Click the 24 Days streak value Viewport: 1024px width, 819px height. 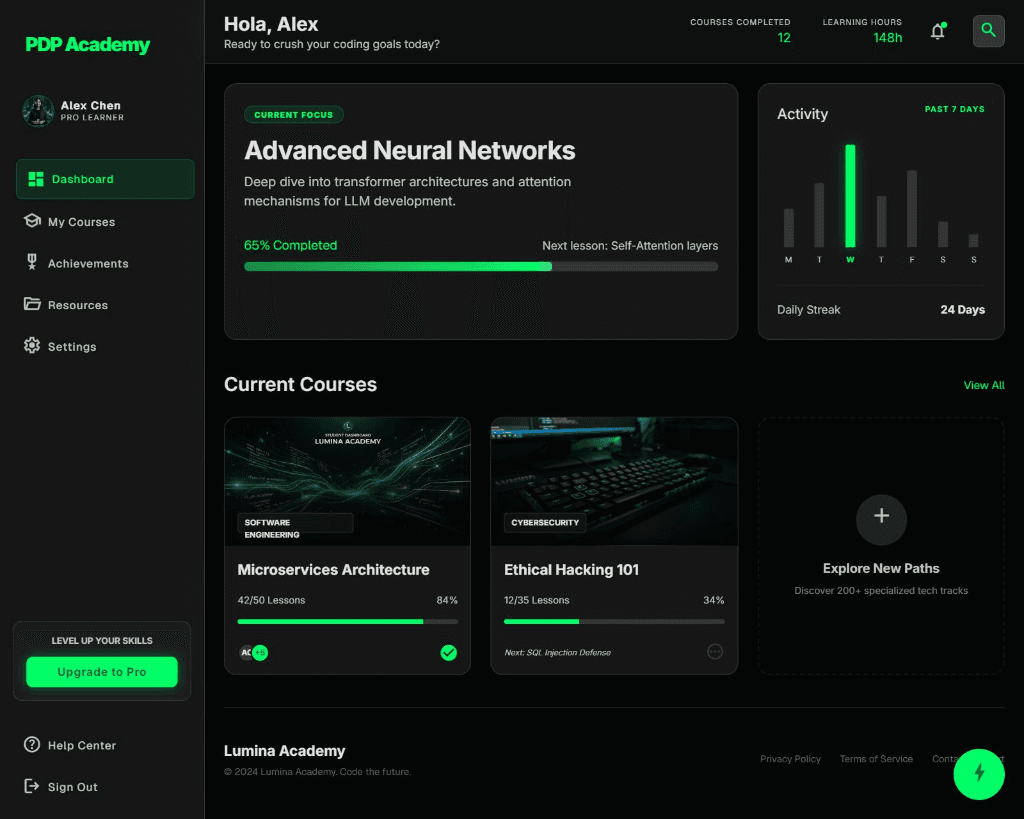point(962,310)
